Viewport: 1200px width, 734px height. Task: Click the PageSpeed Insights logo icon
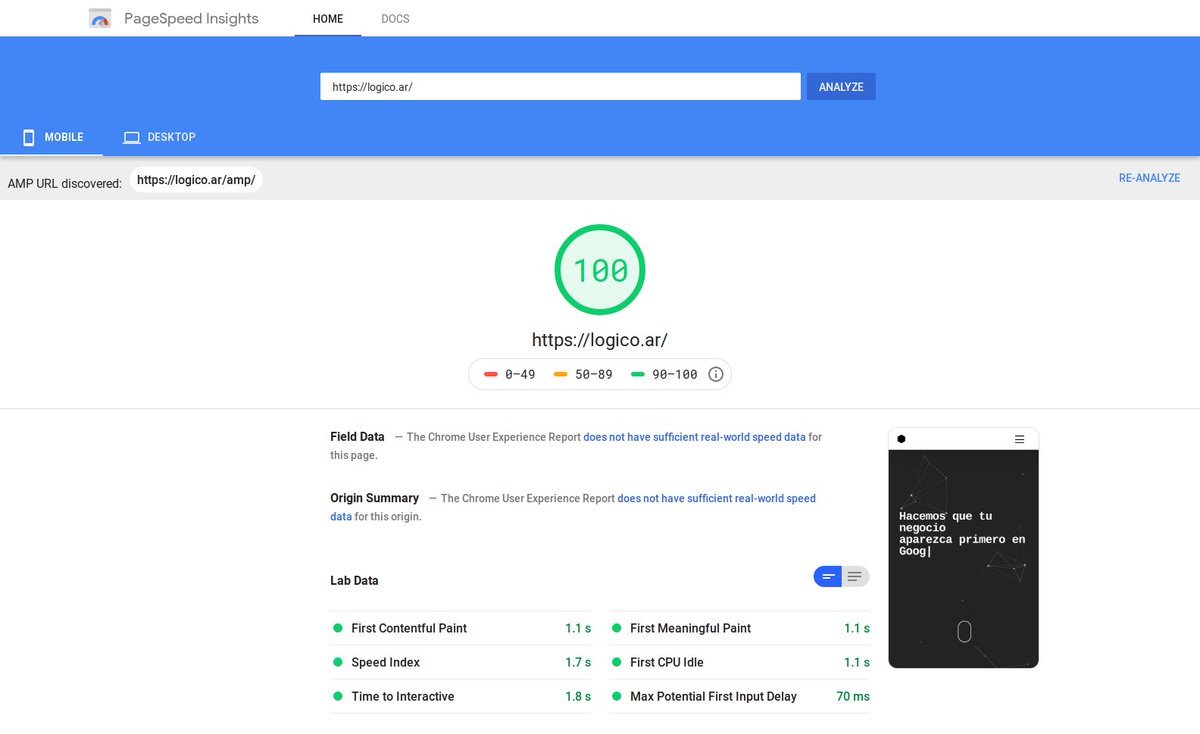click(100, 18)
